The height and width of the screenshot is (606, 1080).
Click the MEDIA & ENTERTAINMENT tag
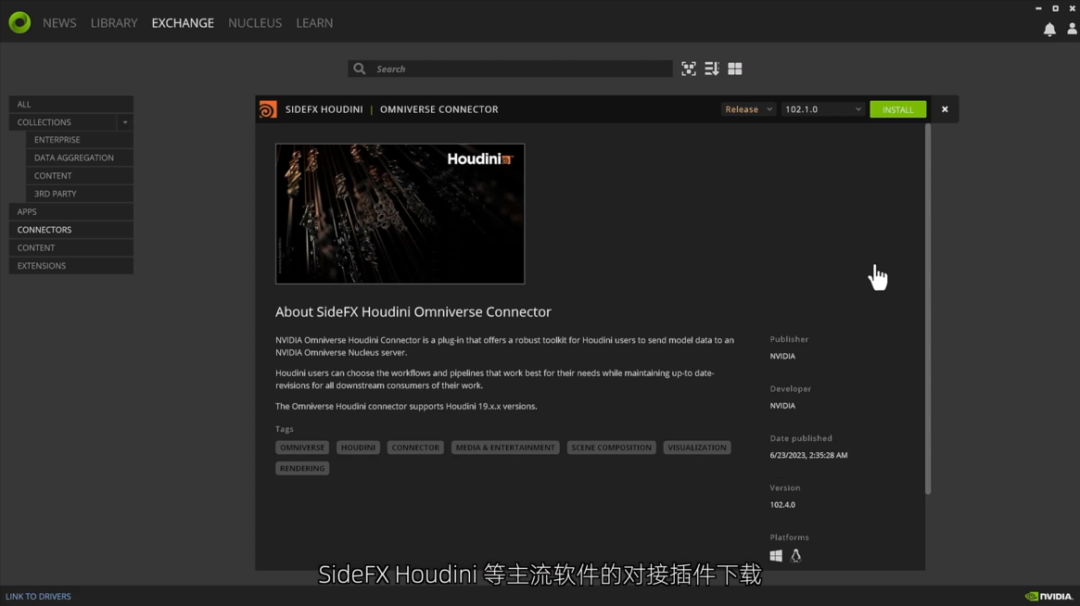[505, 448]
